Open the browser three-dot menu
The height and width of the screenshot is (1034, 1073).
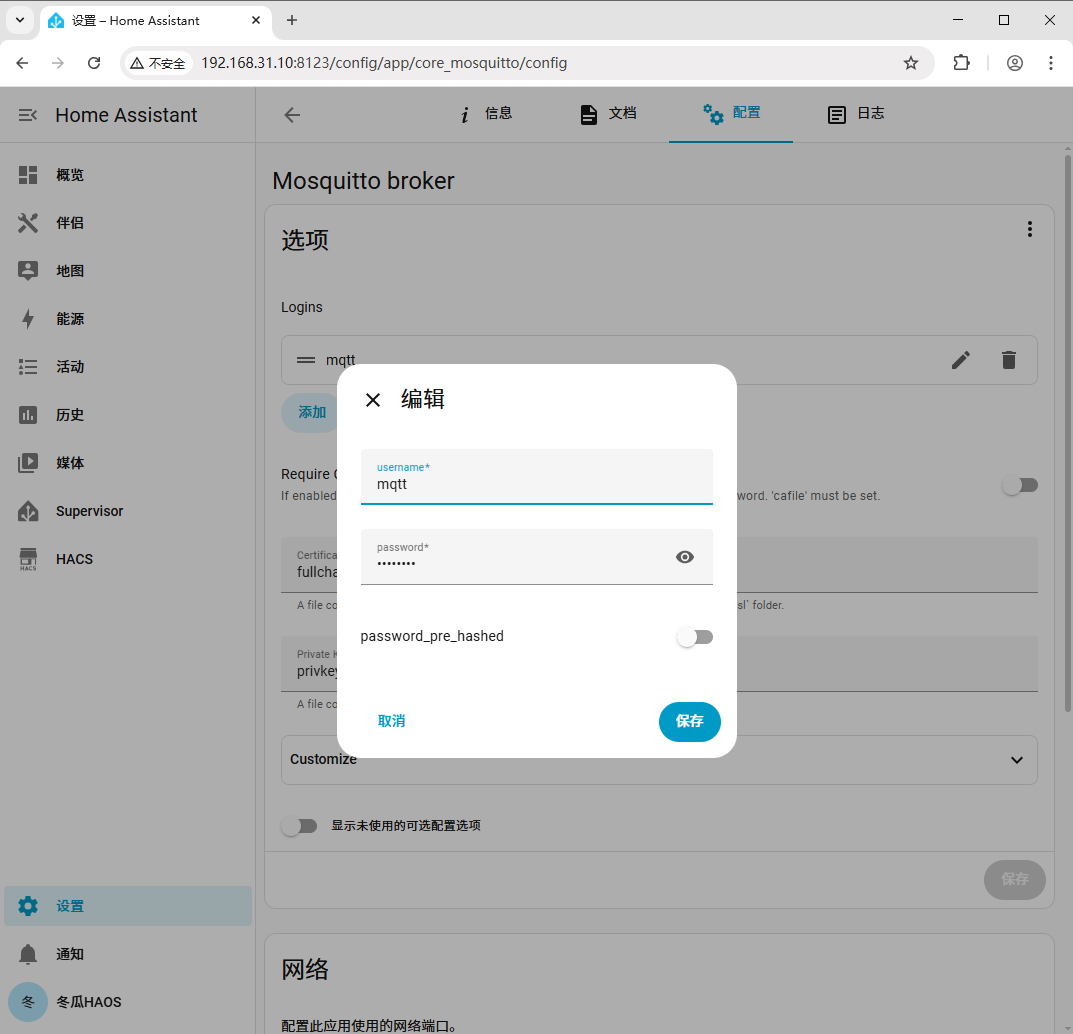pyautogui.click(x=1050, y=63)
